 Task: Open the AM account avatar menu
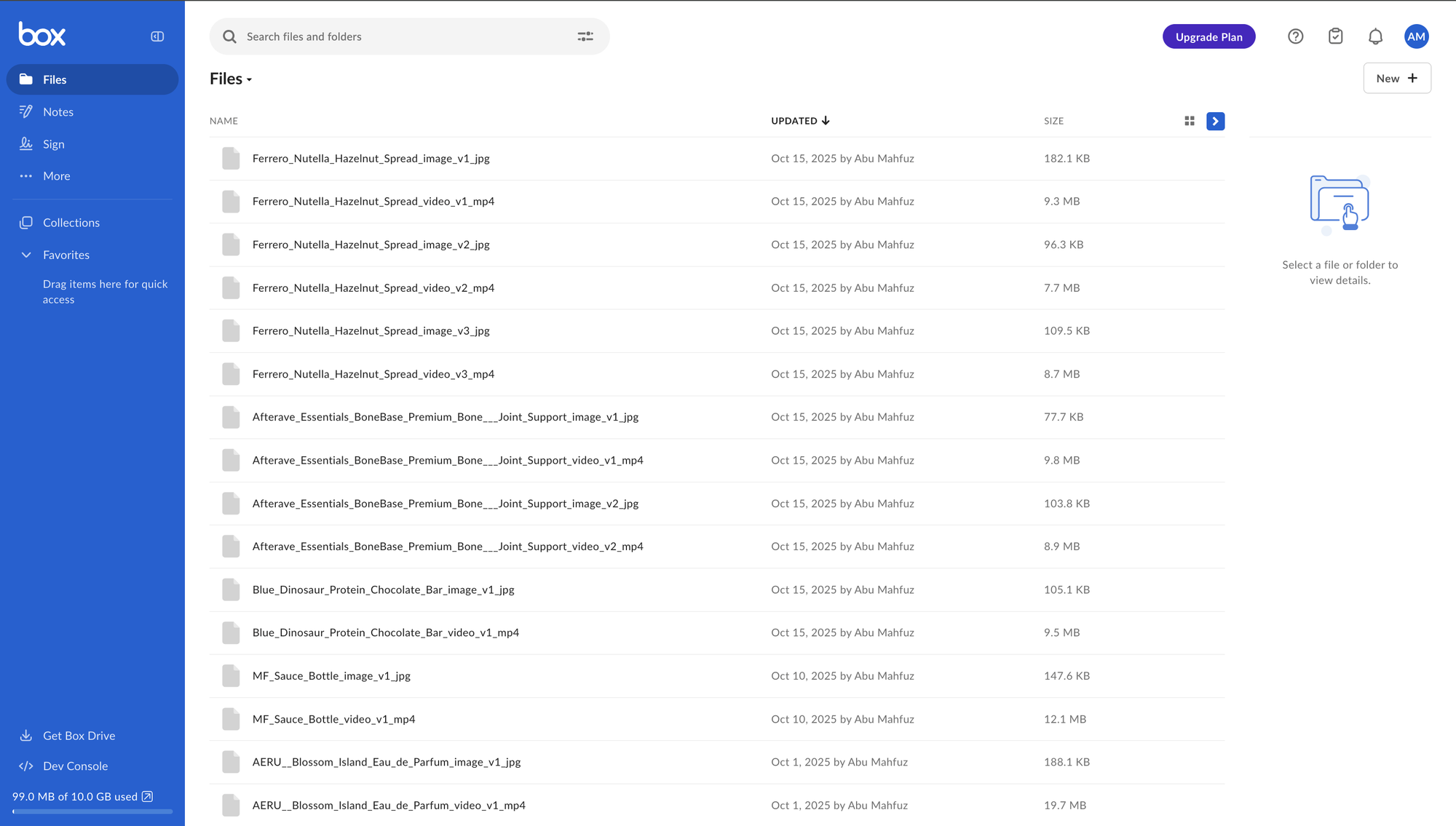pos(1416,36)
